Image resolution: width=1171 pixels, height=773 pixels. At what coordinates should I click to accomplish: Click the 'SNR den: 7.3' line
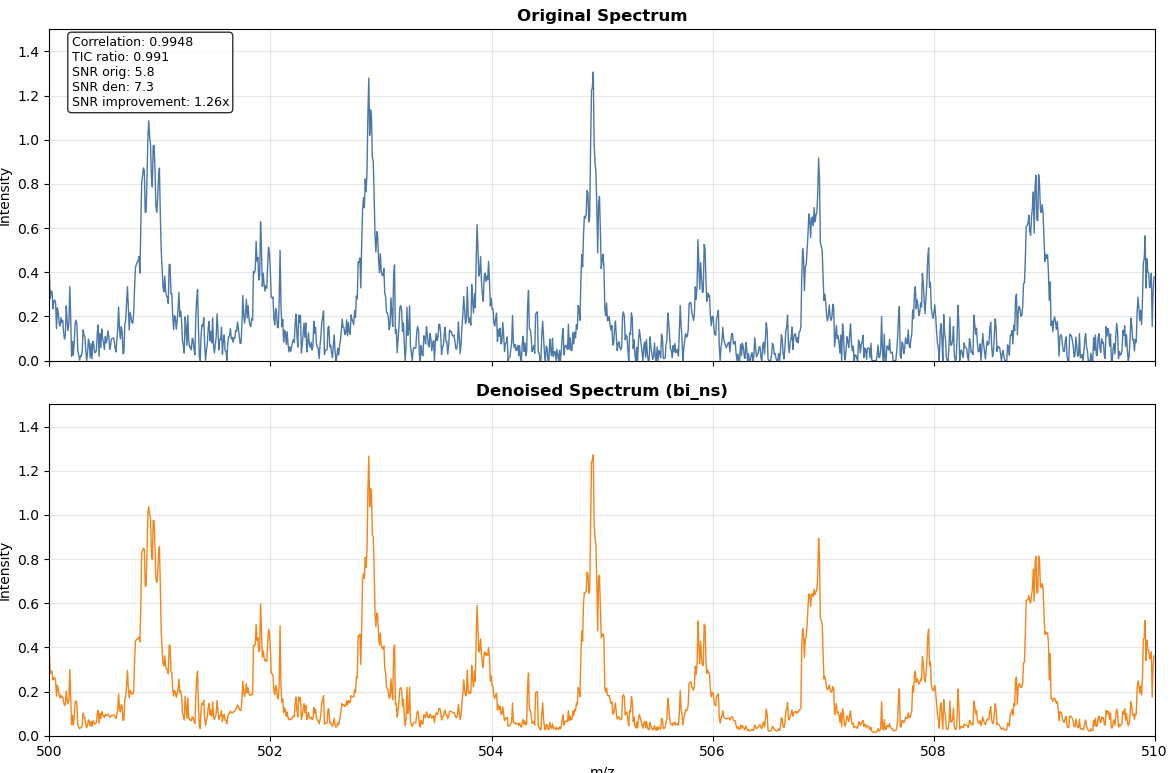point(113,87)
